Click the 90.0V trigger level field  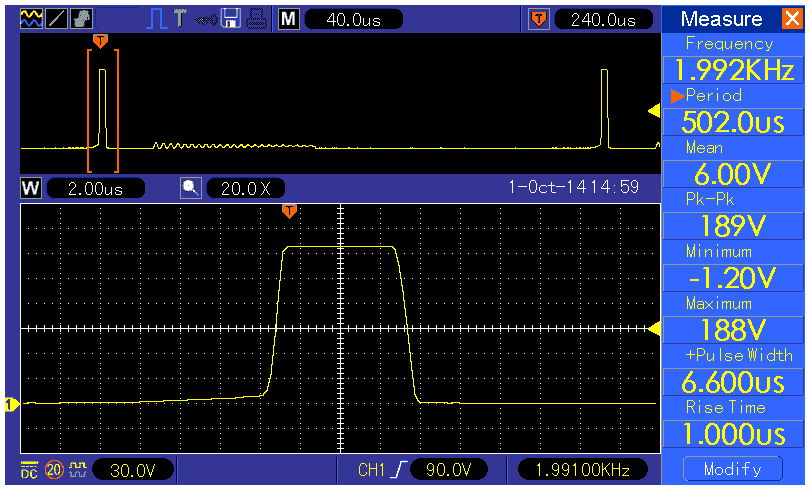pos(448,470)
